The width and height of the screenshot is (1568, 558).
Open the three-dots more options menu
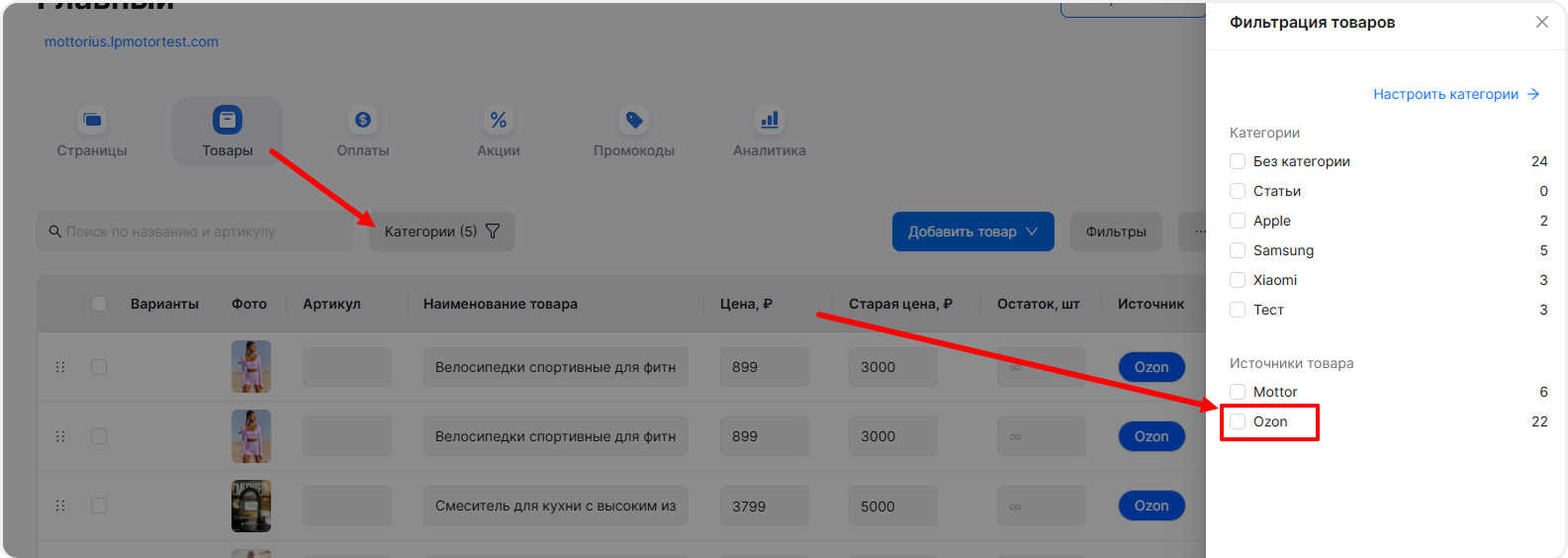[x=1197, y=232]
